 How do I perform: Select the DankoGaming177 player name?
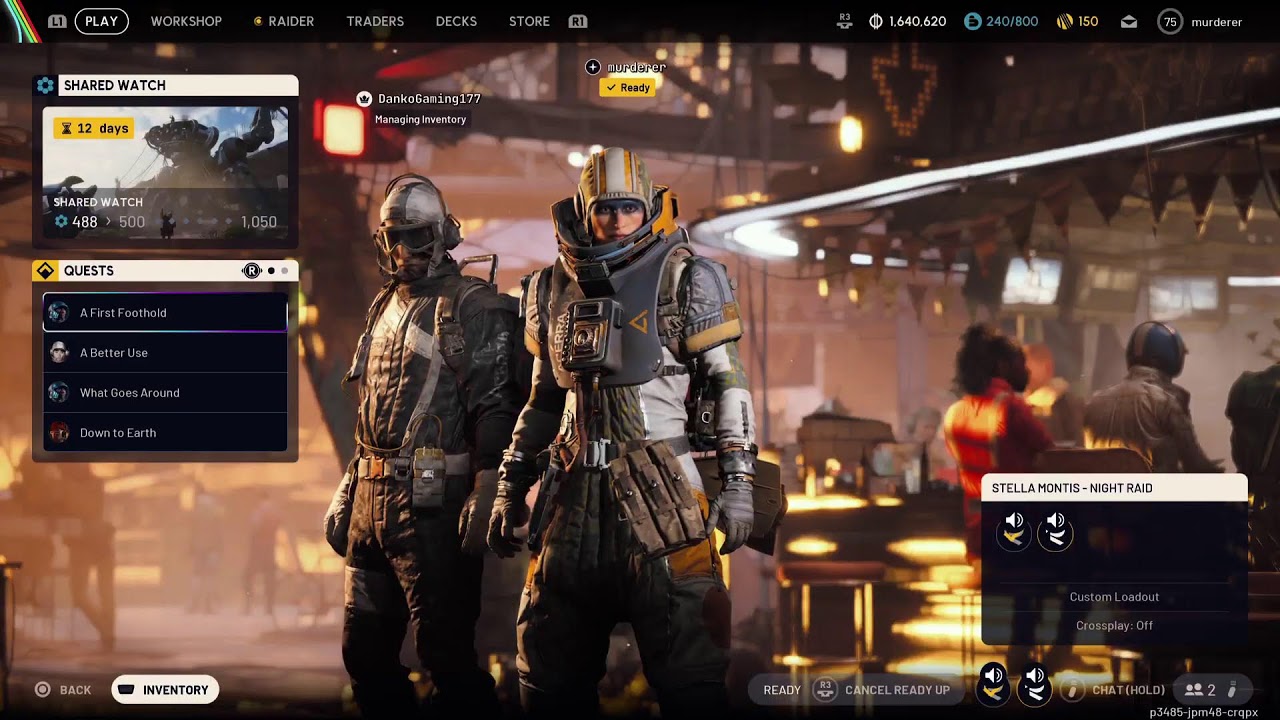pos(429,99)
